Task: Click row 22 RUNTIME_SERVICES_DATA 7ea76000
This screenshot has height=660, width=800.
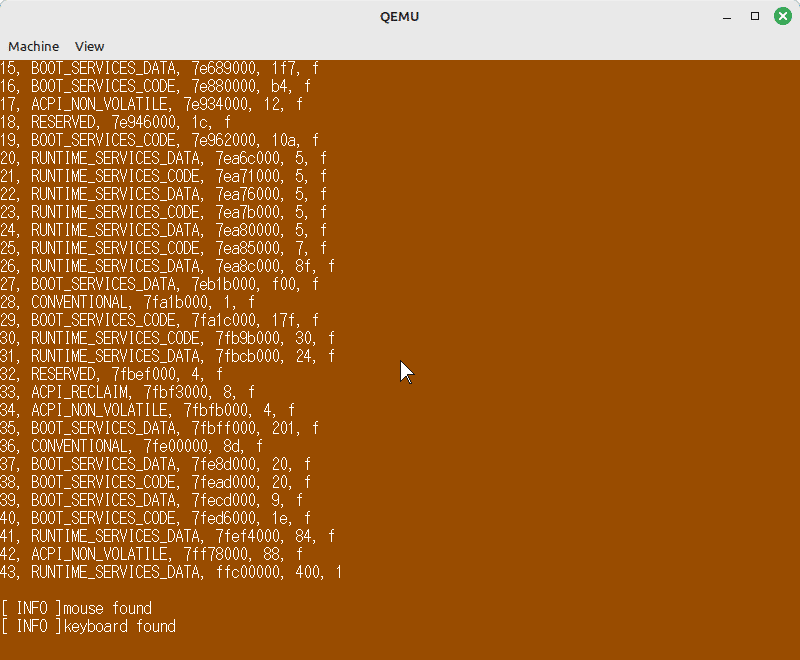Action: (x=163, y=194)
